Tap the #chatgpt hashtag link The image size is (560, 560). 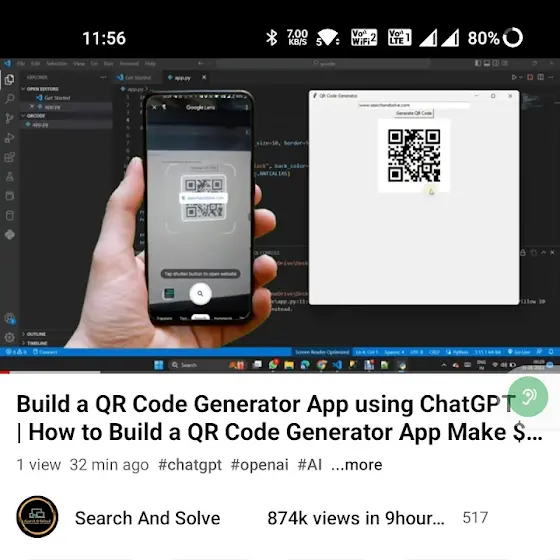[190, 465]
